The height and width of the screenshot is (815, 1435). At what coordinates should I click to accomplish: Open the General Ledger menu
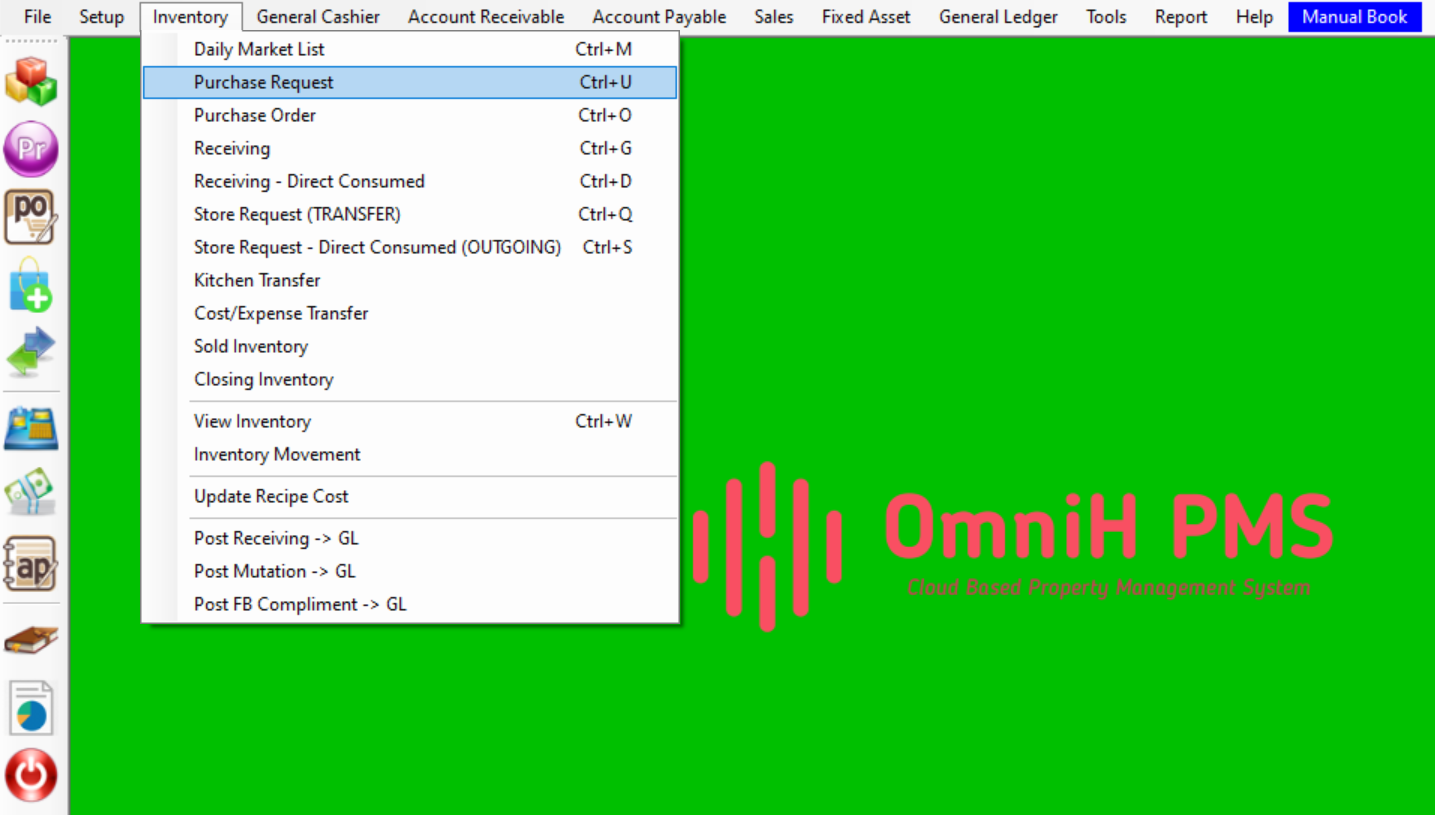coord(998,17)
